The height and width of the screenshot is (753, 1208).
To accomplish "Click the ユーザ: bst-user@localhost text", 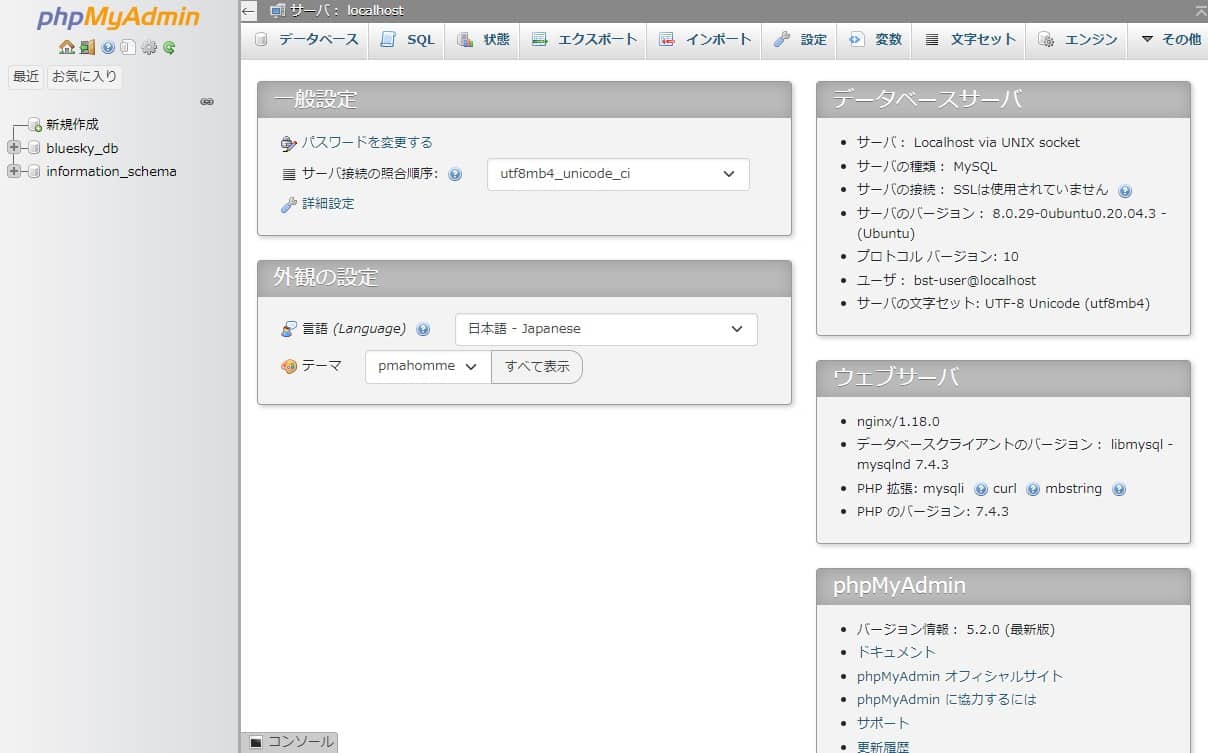I will click(x=946, y=281).
